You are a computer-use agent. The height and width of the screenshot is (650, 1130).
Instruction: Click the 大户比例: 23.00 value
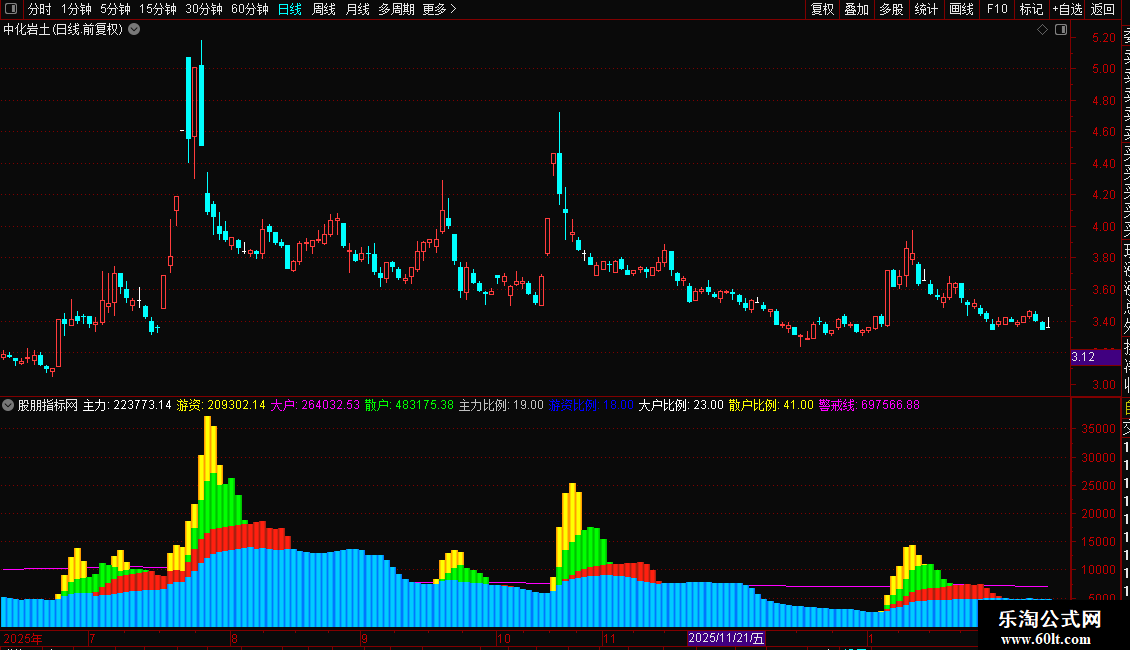click(681, 405)
